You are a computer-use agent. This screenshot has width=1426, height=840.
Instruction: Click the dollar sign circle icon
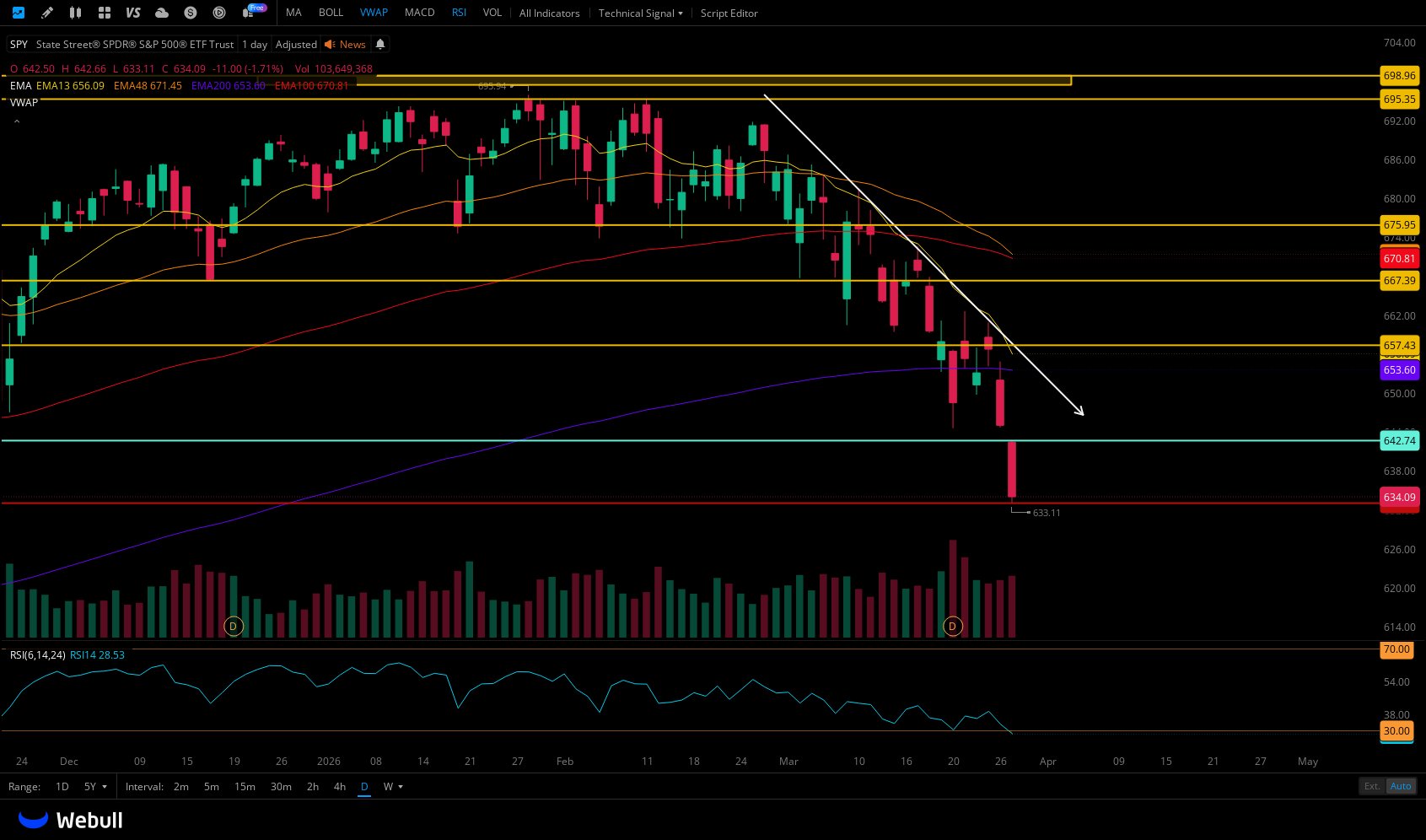click(x=191, y=13)
